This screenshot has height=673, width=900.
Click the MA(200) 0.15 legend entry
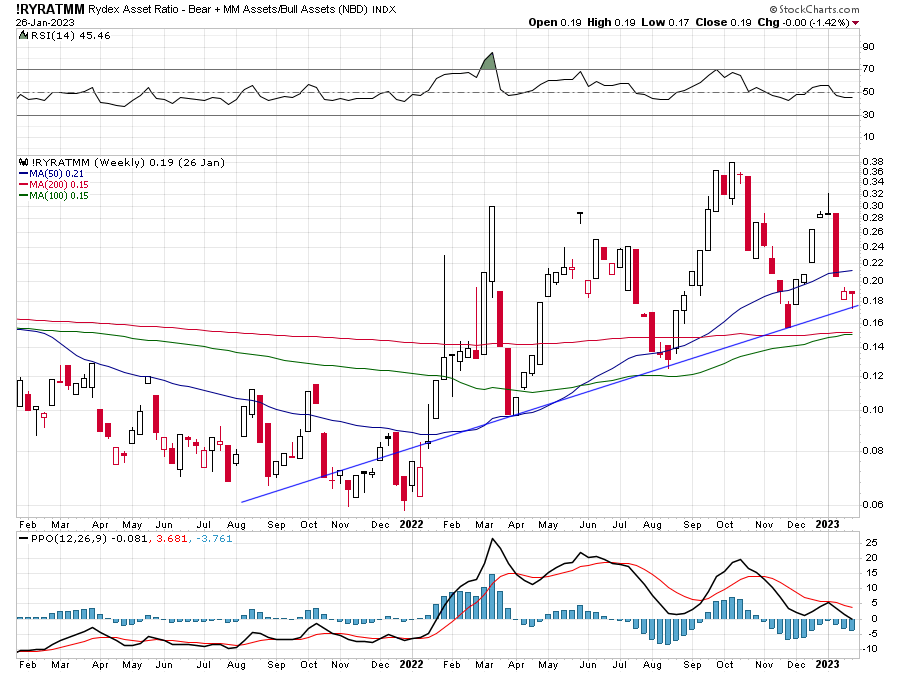coord(53,185)
